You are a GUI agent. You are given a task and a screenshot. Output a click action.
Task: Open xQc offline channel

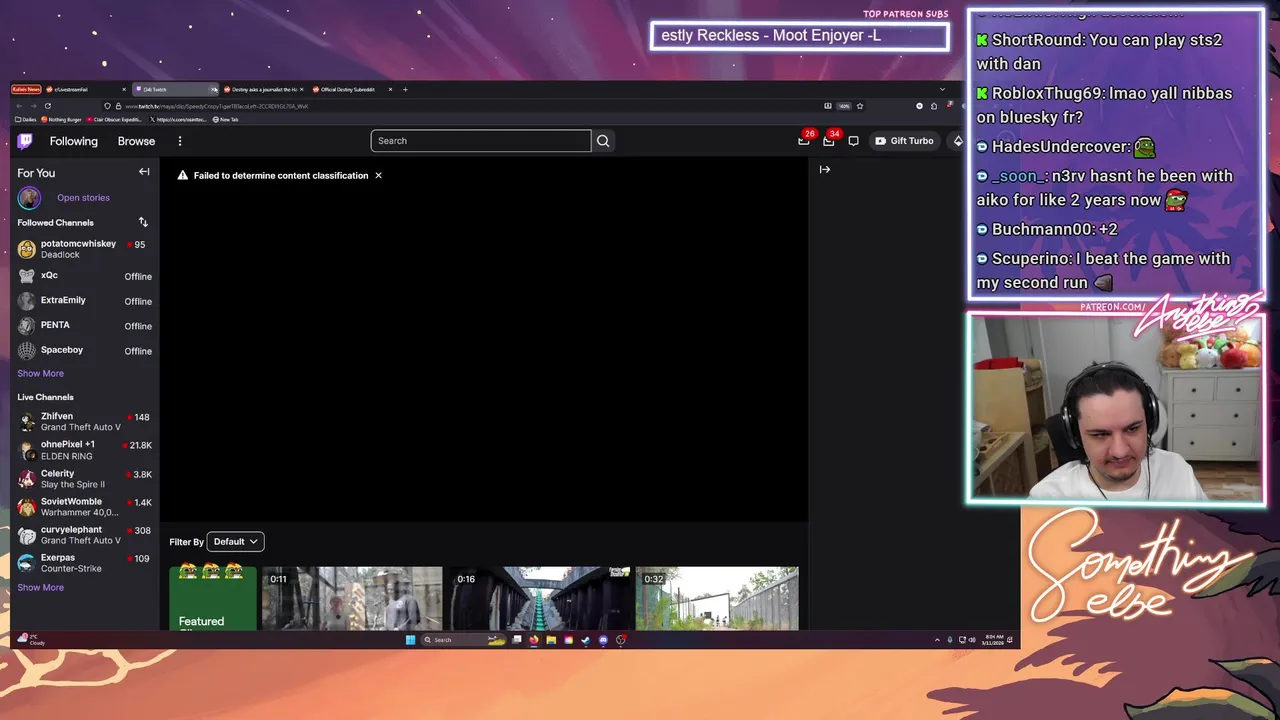pyautogui.click(x=85, y=275)
